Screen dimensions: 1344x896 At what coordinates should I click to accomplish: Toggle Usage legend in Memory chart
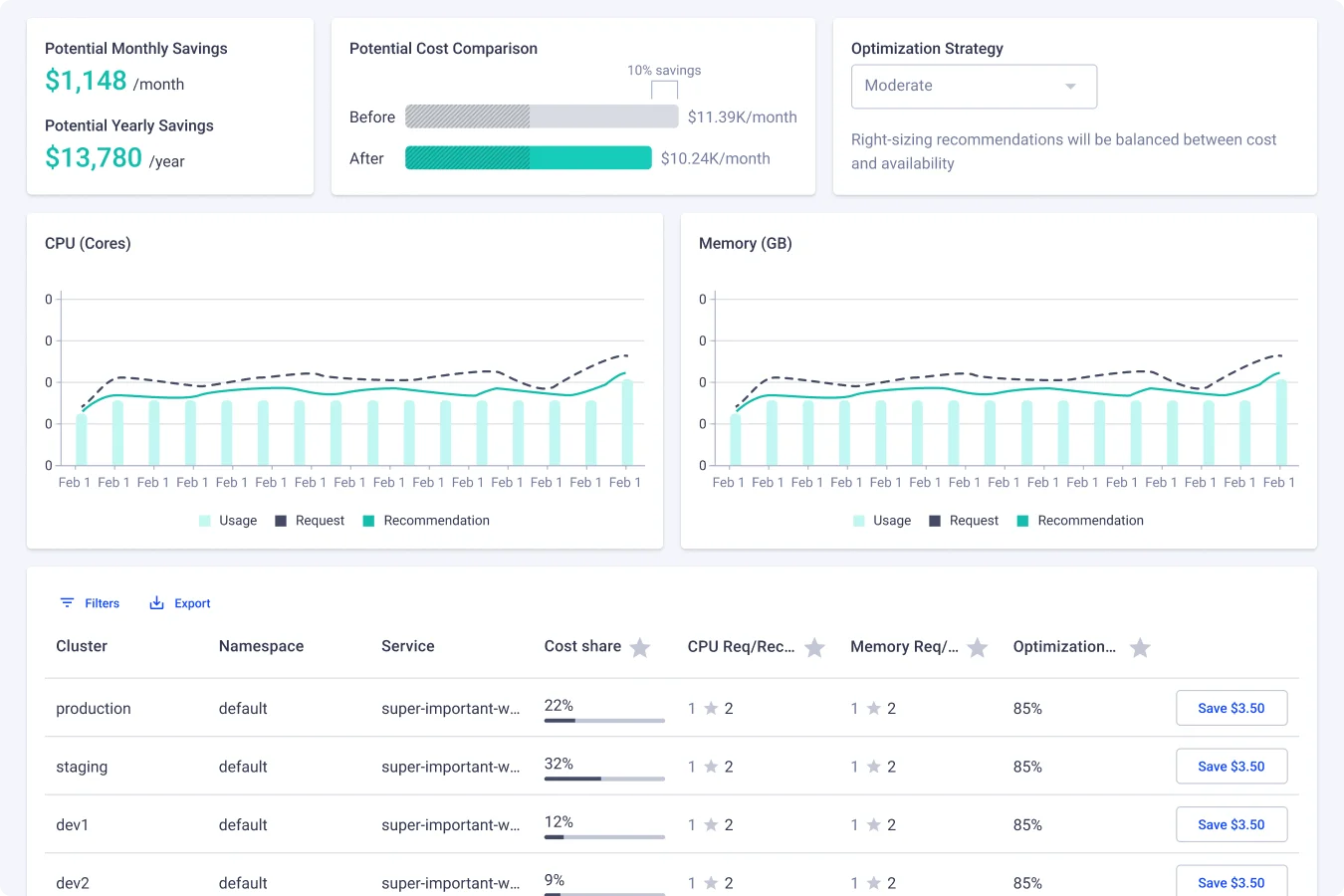(x=882, y=521)
